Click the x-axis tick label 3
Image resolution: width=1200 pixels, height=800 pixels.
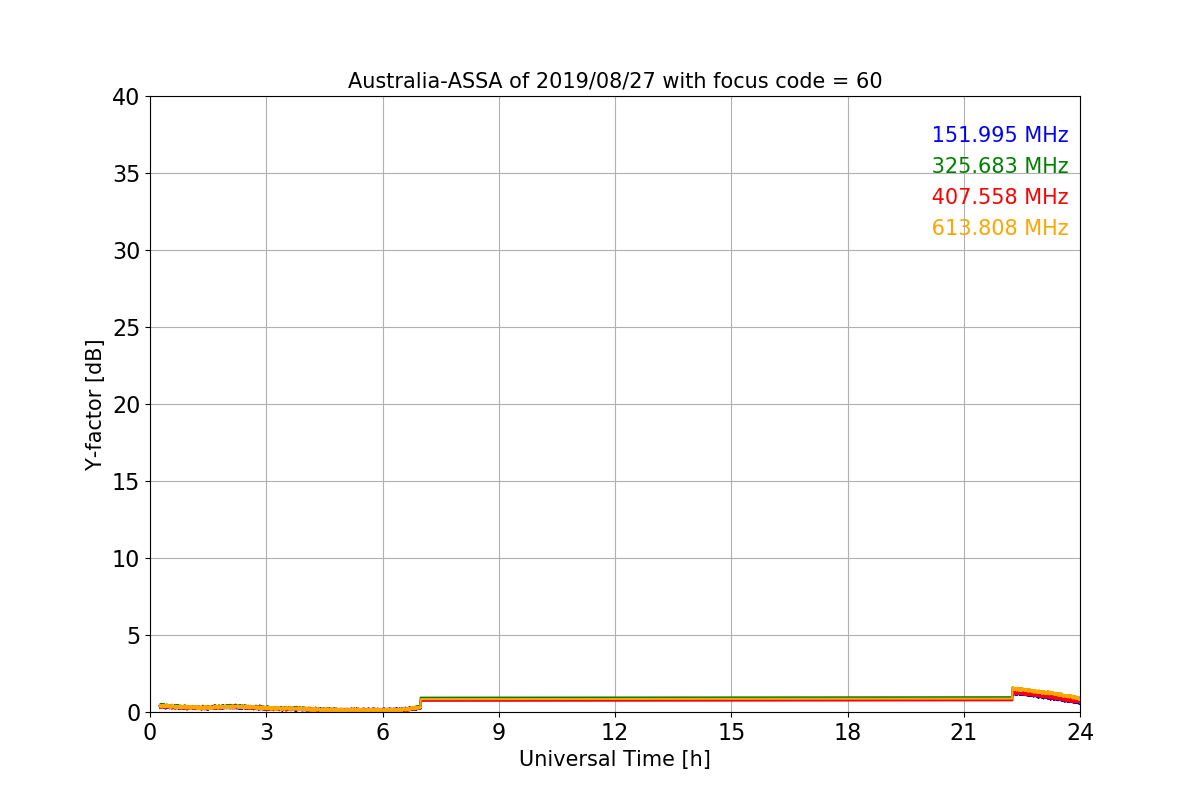click(266, 732)
